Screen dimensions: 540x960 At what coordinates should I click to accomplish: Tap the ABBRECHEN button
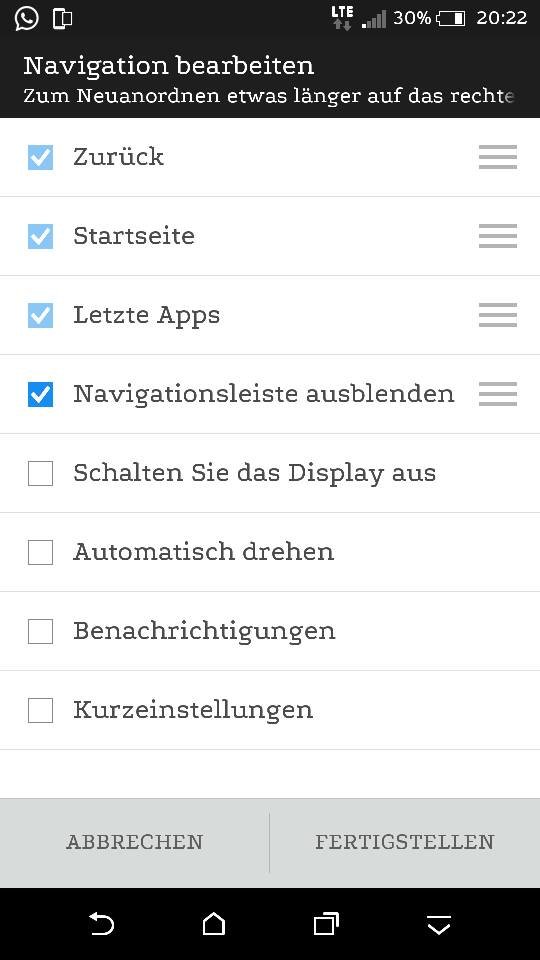pos(135,842)
